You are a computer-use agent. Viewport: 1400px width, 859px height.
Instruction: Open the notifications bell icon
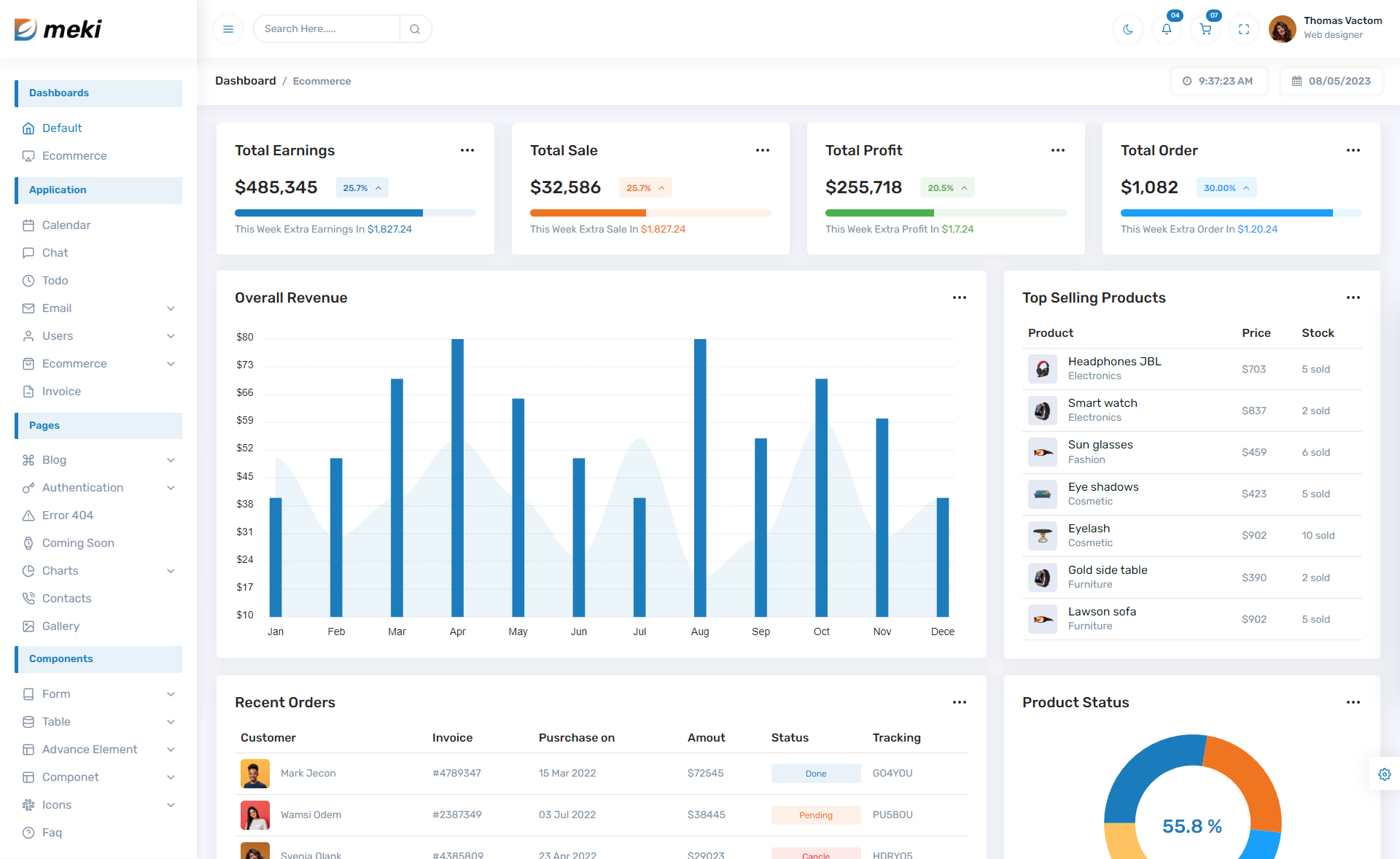1167,29
